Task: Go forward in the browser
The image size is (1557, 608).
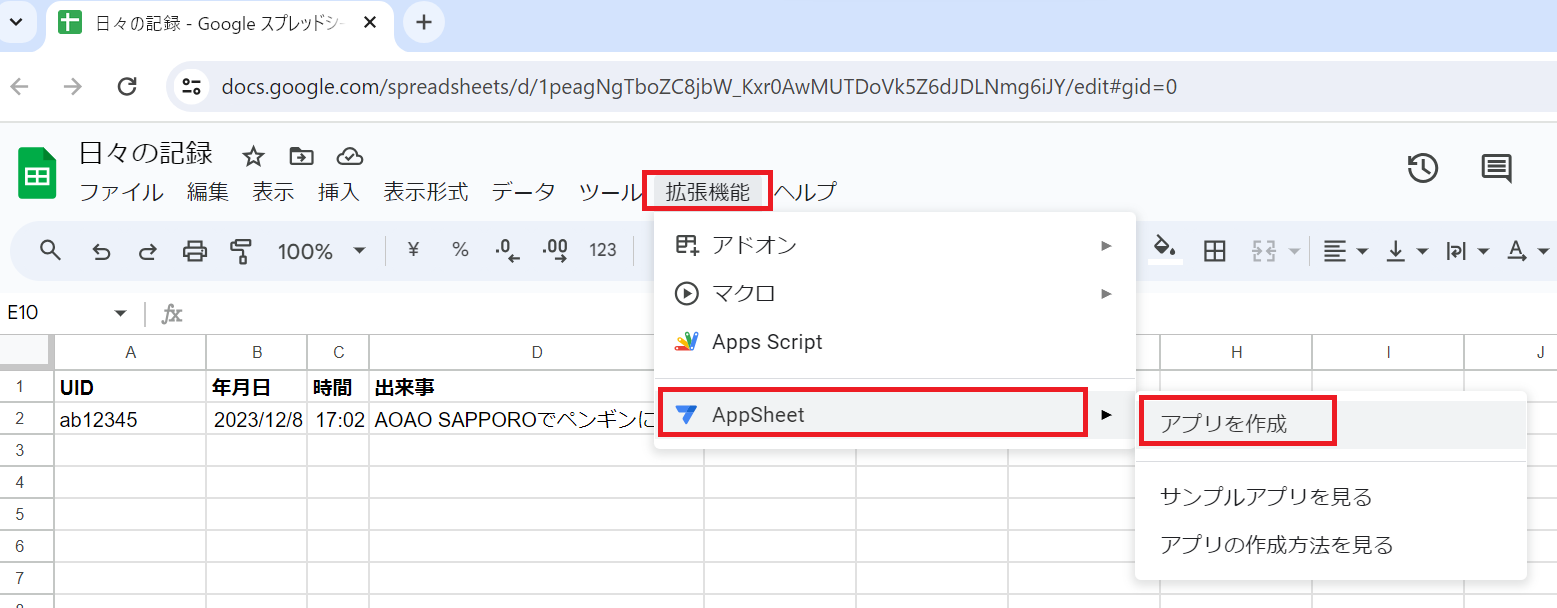Action: coord(73,87)
